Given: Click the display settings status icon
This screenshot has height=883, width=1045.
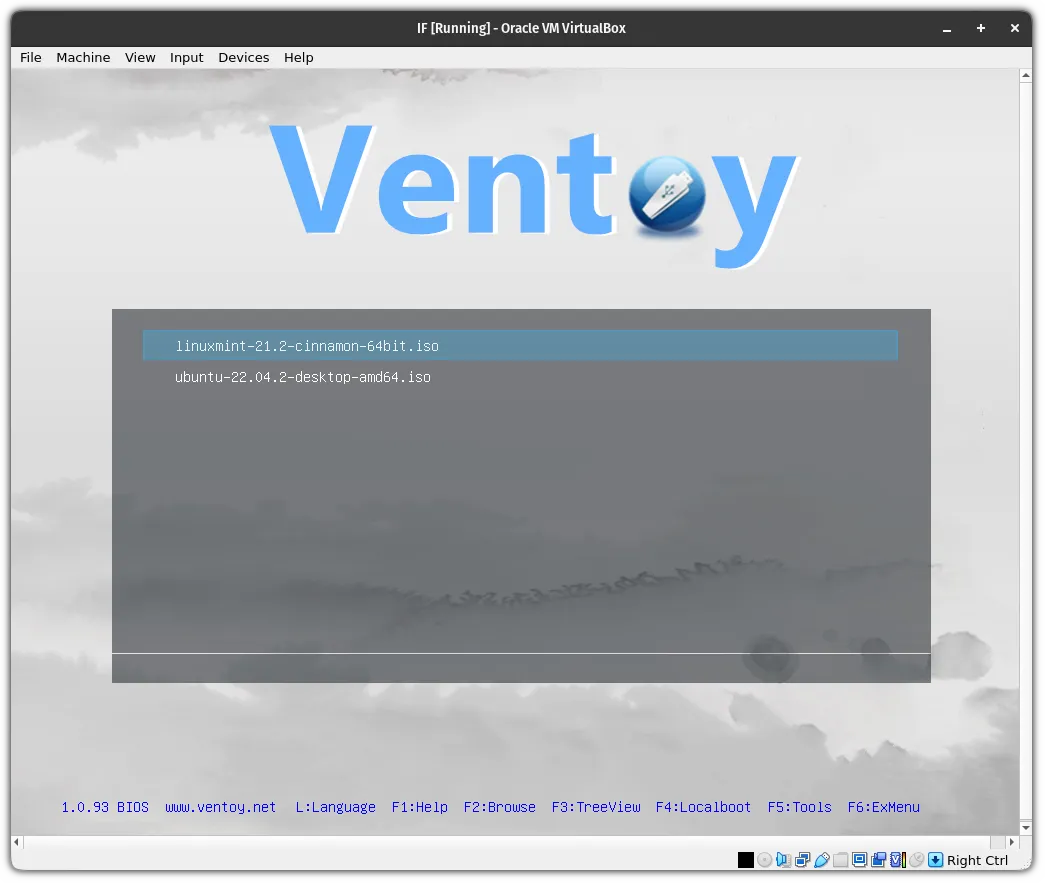Looking at the screenshot, I should coord(860,860).
